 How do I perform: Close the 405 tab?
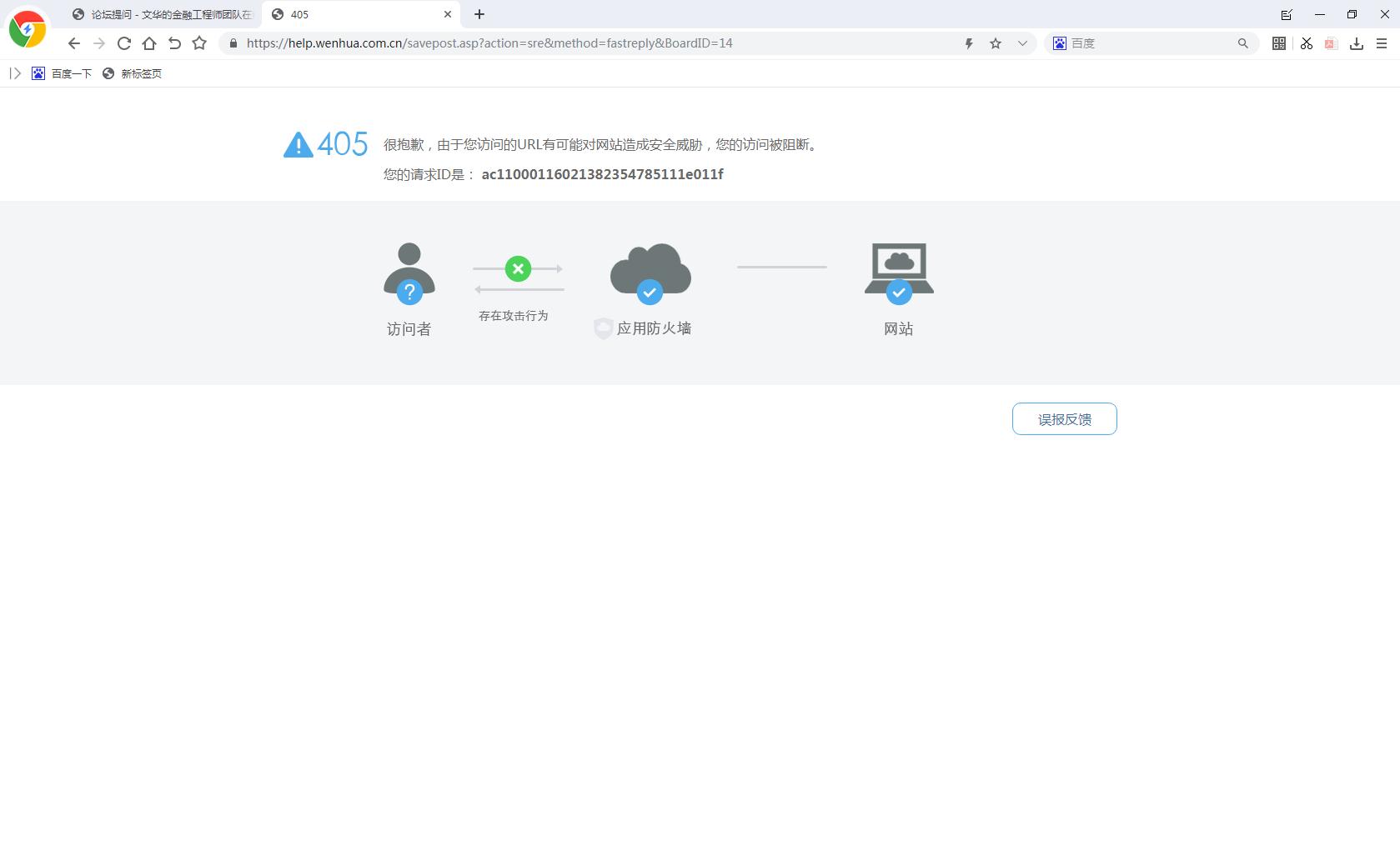(448, 14)
